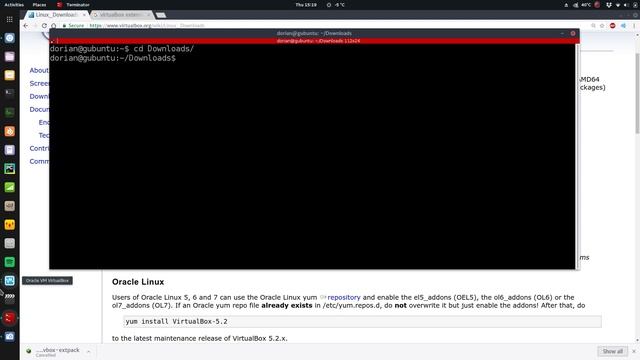Click the red Terminator terminal title strip
640x360 pixels.
click(x=314, y=41)
